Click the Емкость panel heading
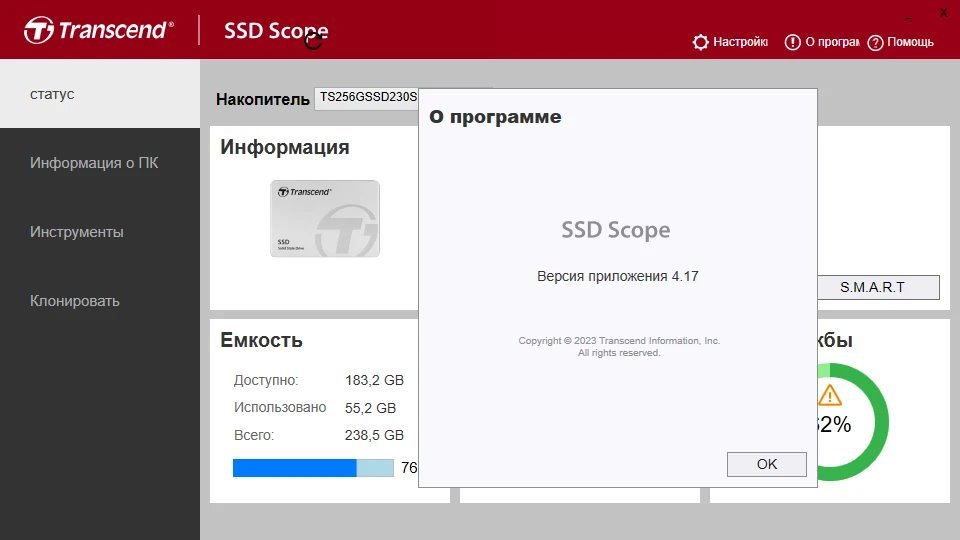This screenshot has width=960, height=540. [261, 340]
